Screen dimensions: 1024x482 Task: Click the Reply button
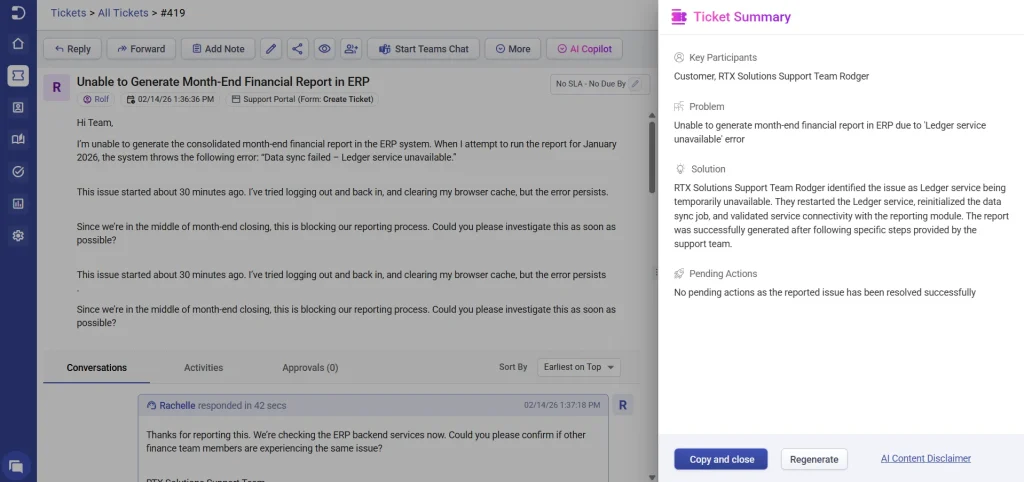(x=72, y=49)
